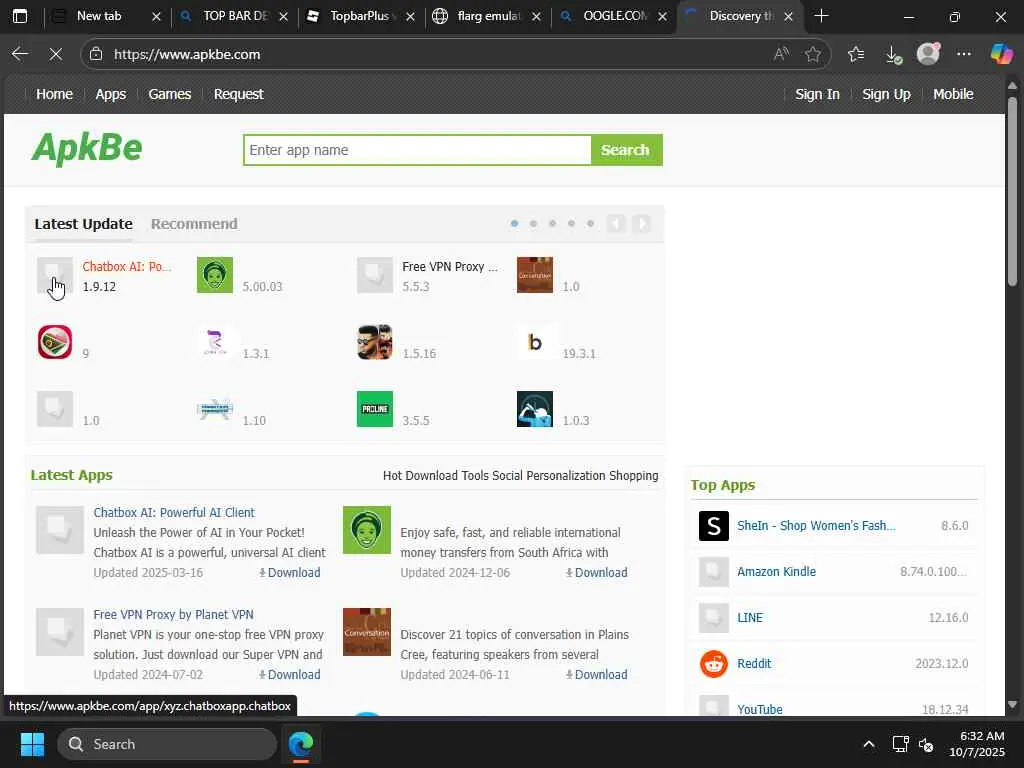
Task: Open SheIn icon in Top Apps
Action: coord(714,526)
